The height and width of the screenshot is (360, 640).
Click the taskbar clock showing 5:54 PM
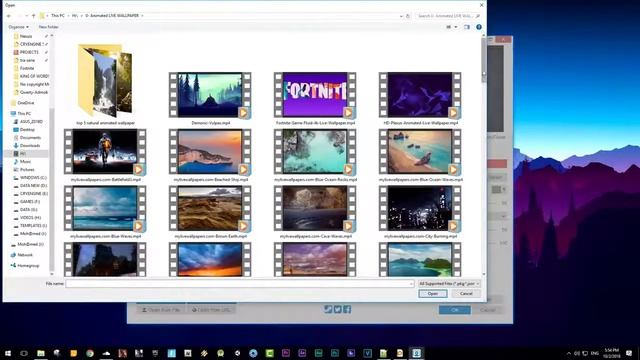[x=611, y=353]
